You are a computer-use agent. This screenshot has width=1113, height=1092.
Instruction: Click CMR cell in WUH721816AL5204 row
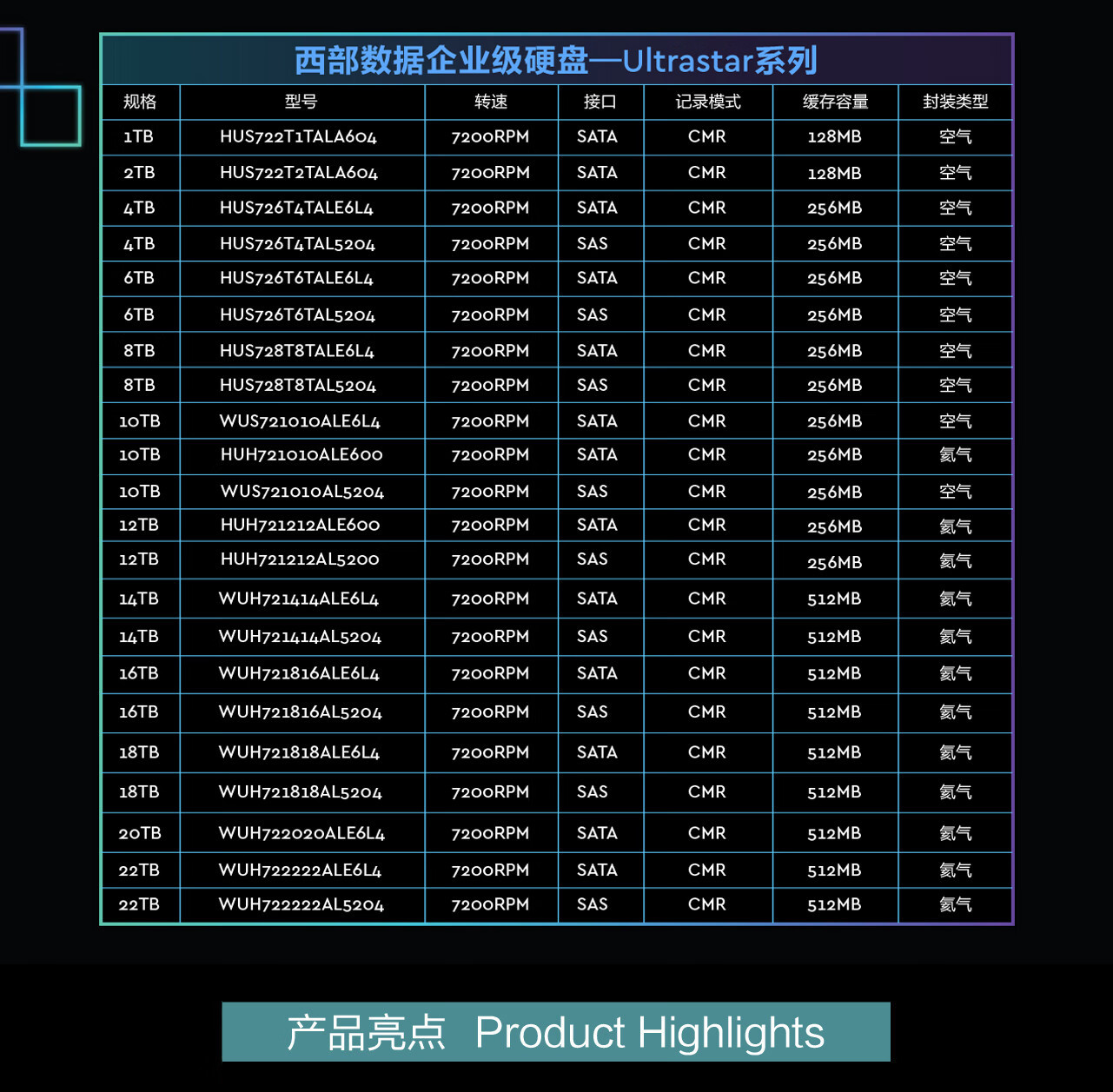[706, 712]
